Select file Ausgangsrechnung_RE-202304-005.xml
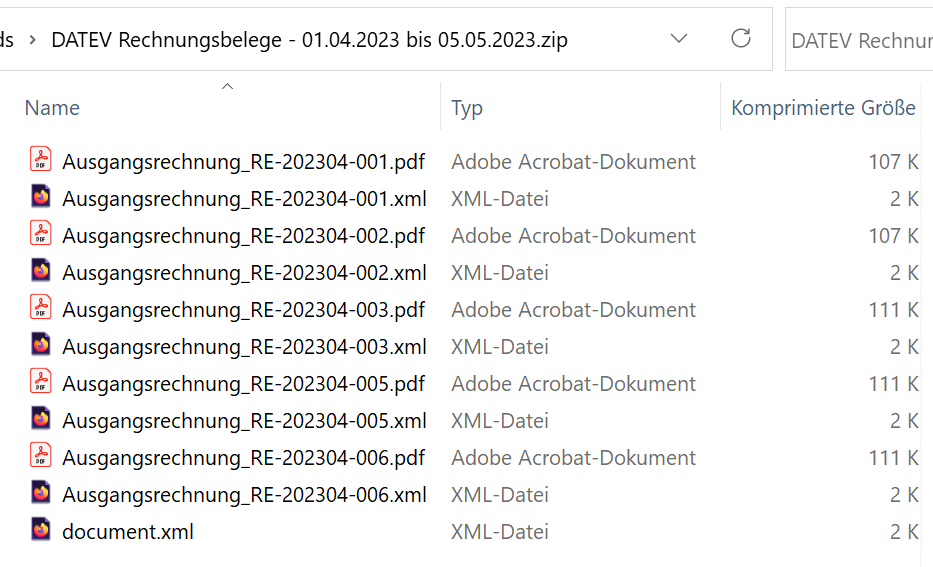The image size is (933, 567). pyautogui.click(x=244, y=421)
